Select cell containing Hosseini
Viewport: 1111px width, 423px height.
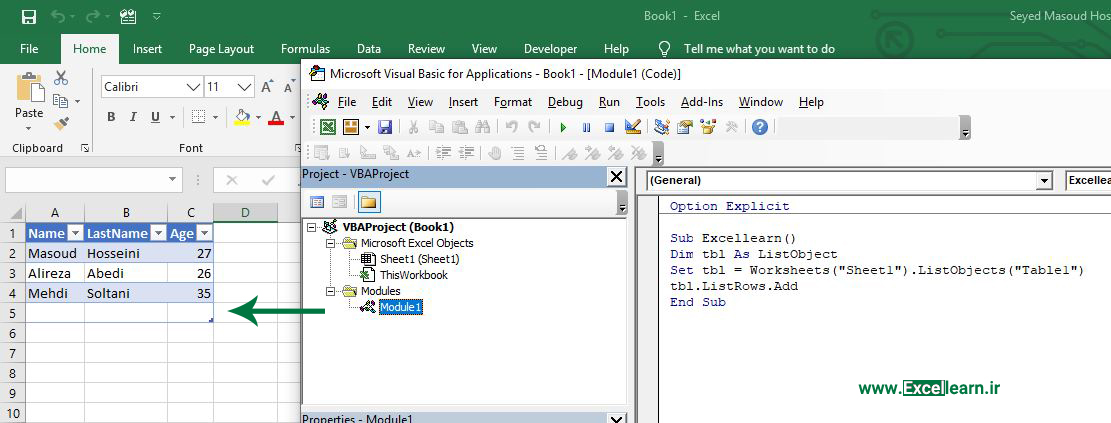pos(126,253)
